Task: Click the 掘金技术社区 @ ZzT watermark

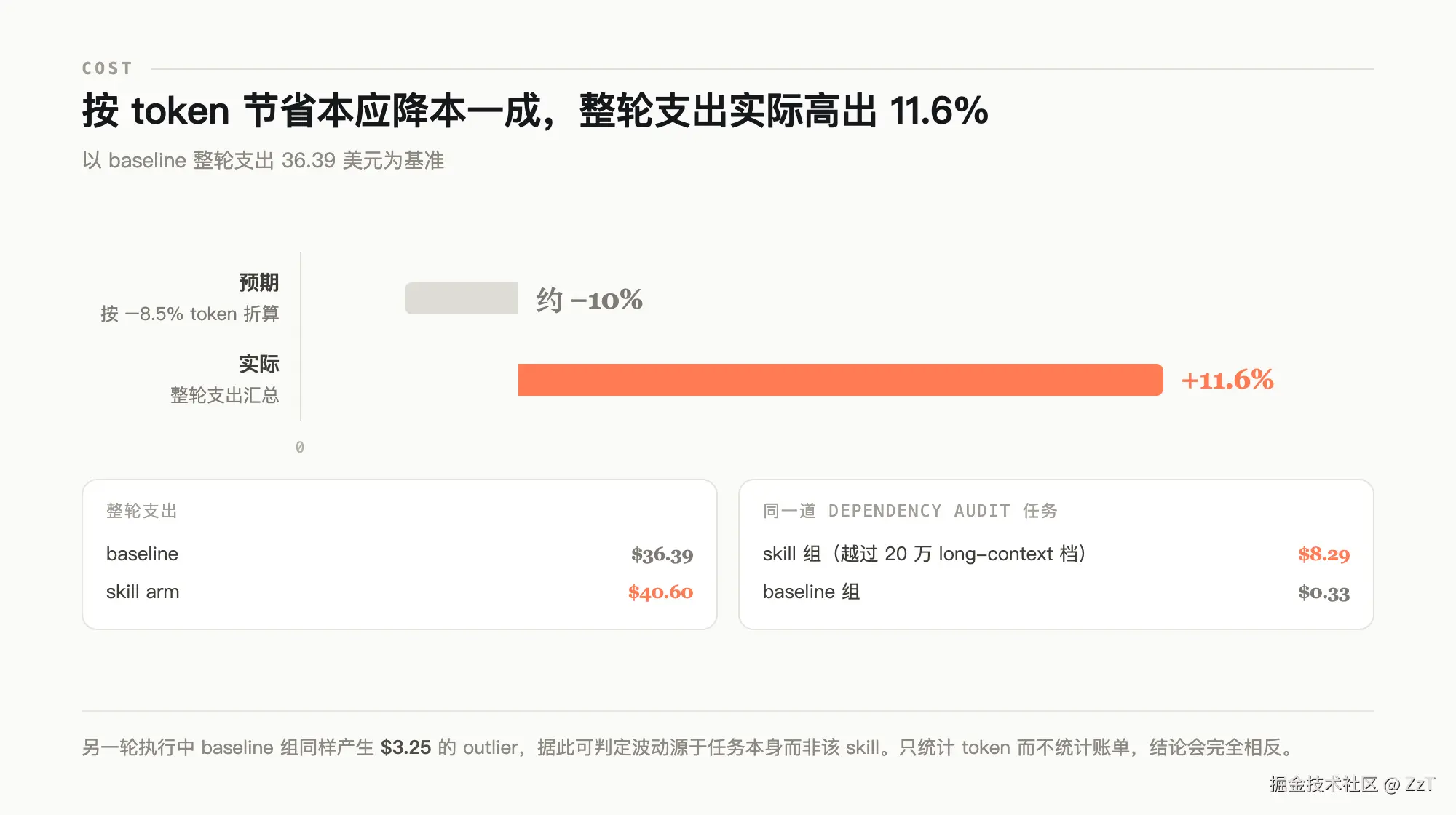Action: coord(1352,784)
